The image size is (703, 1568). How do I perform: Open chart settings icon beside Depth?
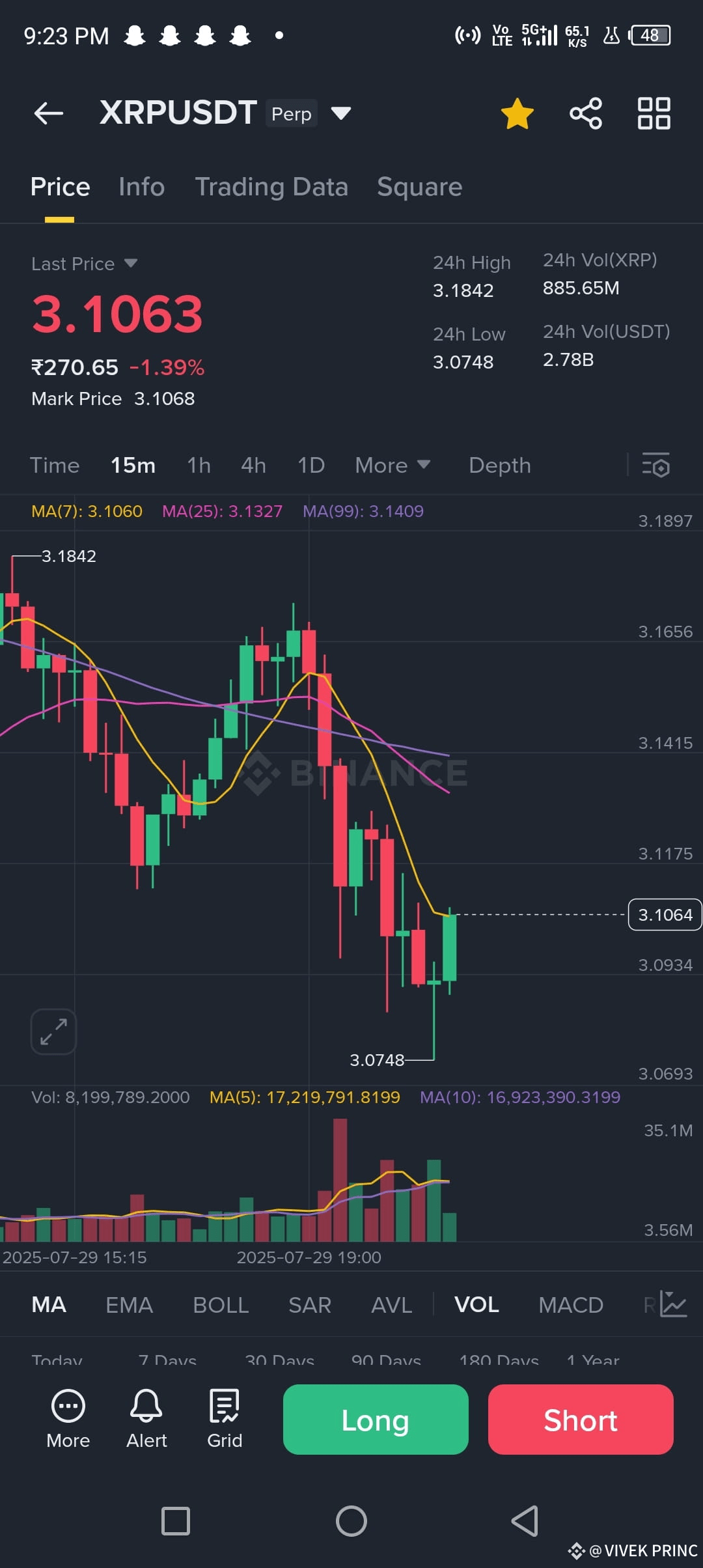[x=656, y=465]
